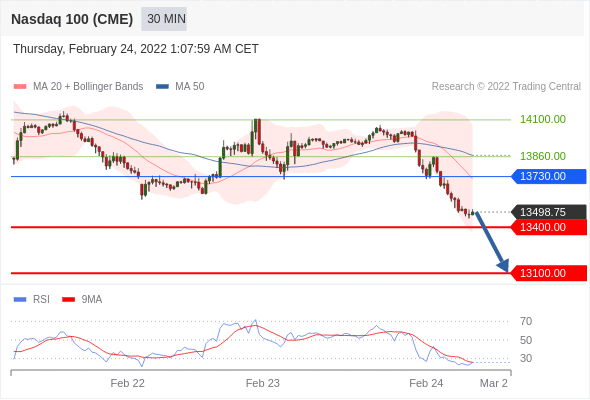The width and height of the screenshot is (590, 400).
Task: Click the Feb 23 date axis label
Action: coord(263,383)
